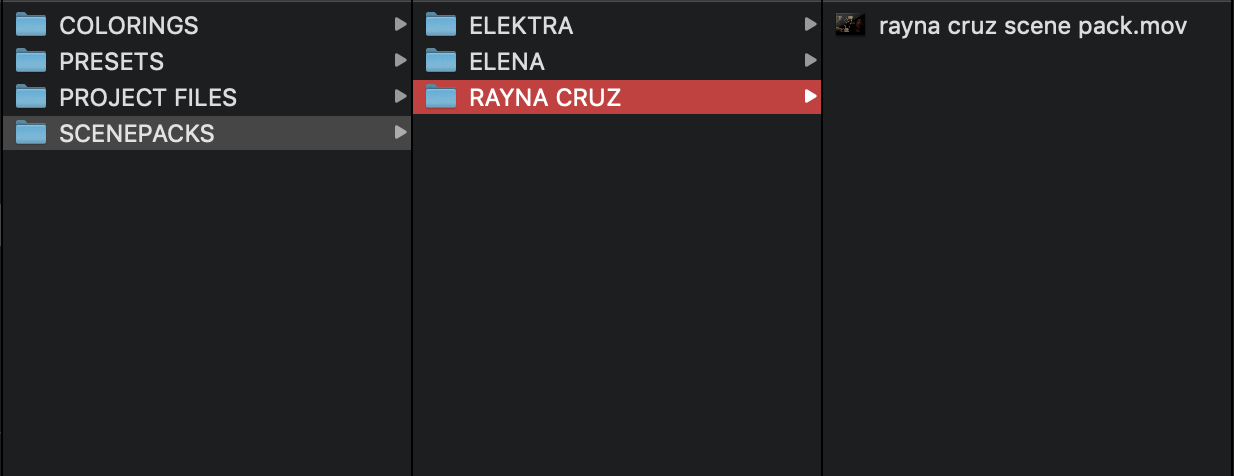Click the PROJECT FILES folder icon
The height and width of the screenshot is (476, 1234).
(x=31, y=97)
